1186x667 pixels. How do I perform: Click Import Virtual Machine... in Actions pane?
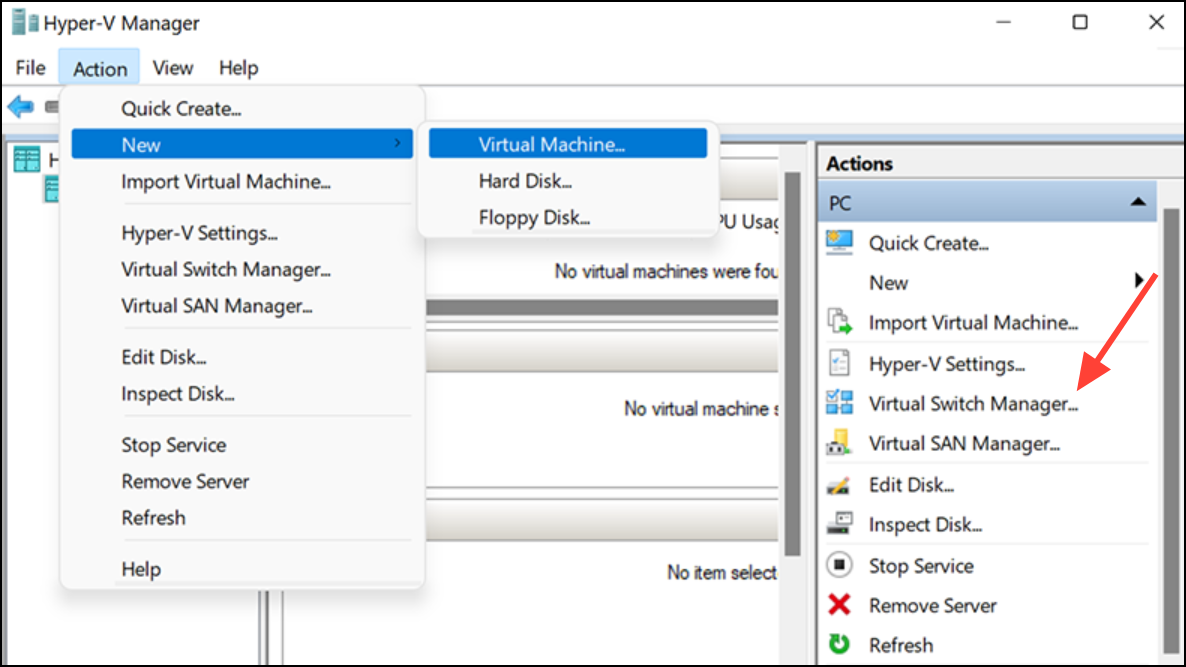(x=973, y=323)
